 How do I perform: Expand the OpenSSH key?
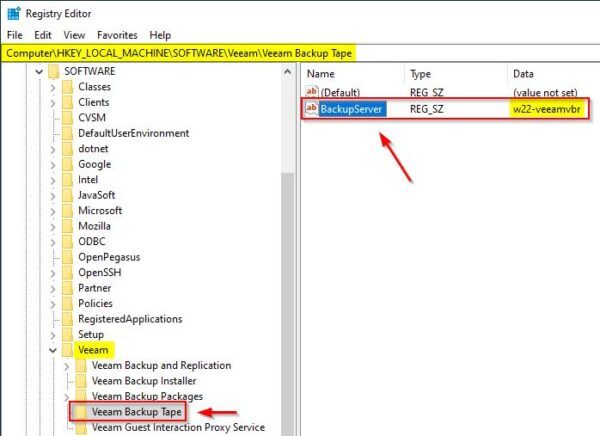(x=53, y=273)
